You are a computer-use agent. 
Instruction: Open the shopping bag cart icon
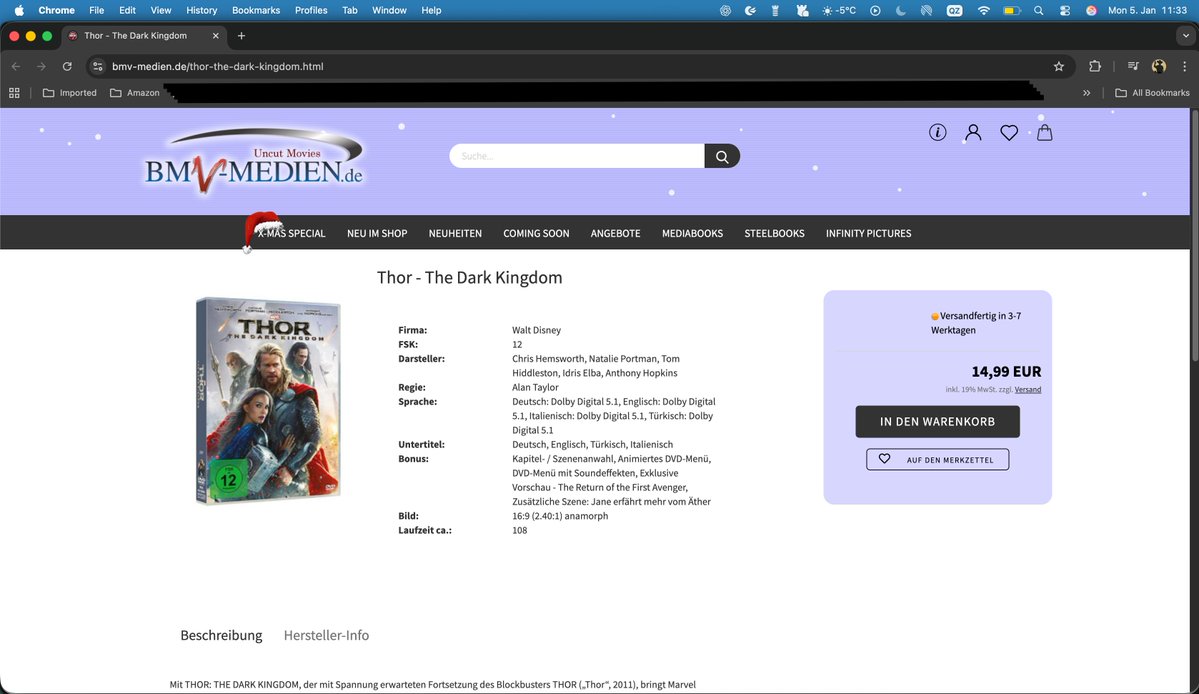tap(1045, 132)
